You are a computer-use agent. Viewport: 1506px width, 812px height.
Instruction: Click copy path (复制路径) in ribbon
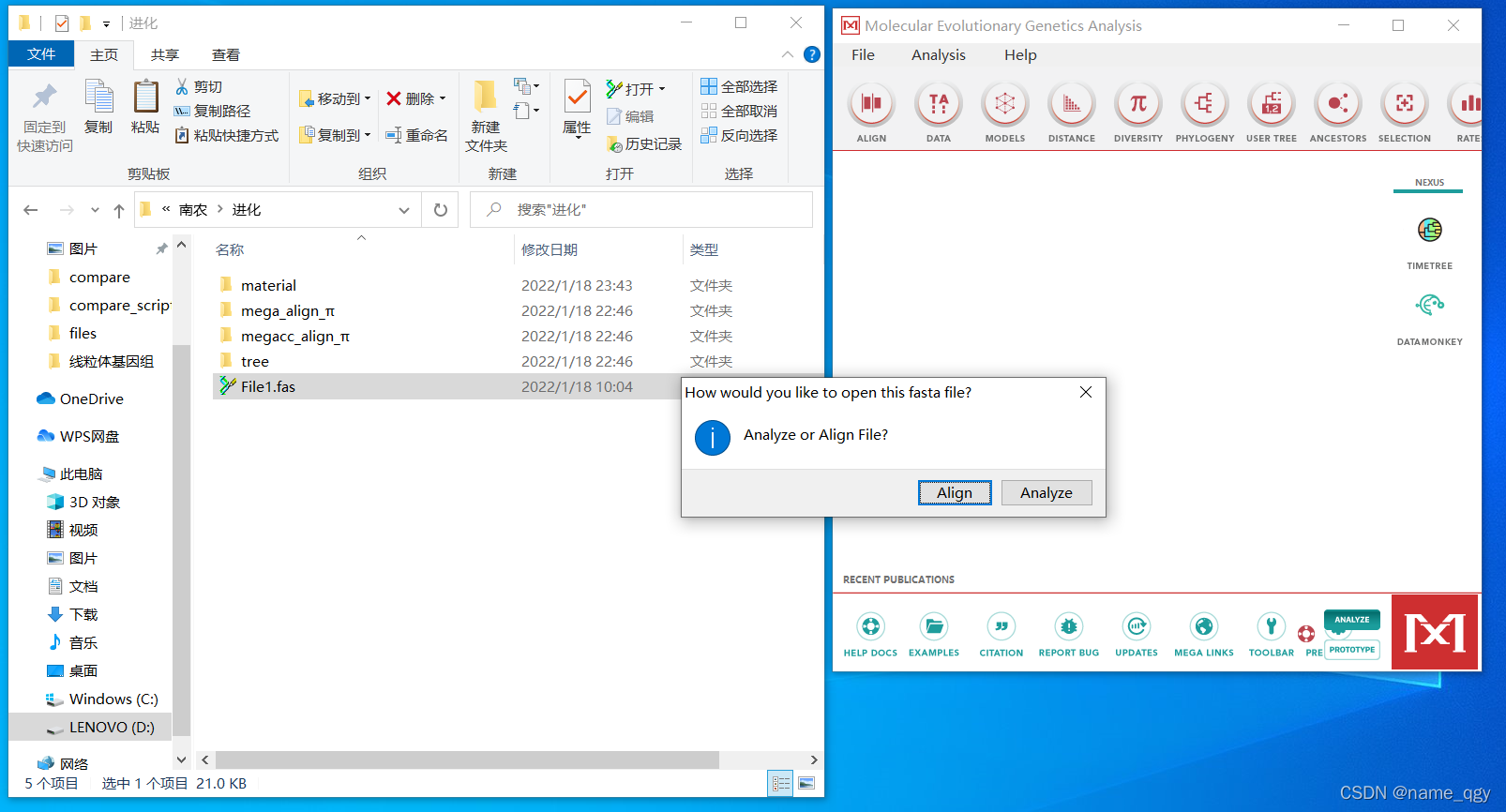[x=213, y=111]
